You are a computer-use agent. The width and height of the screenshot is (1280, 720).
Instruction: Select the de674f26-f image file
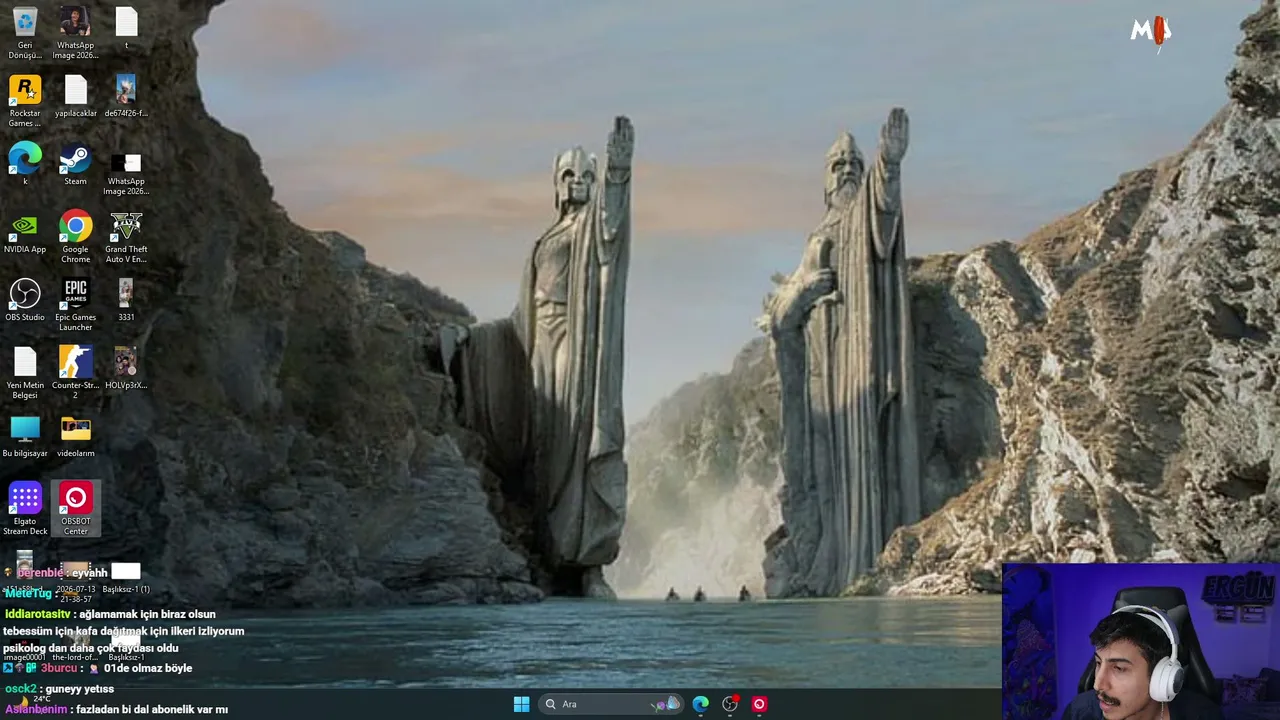click(x=126, y=97)
